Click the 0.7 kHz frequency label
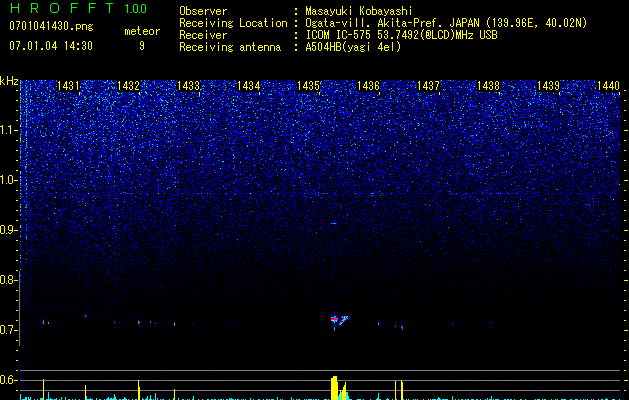The width and height of the screenshot is (629, 400). click(8, 330)
